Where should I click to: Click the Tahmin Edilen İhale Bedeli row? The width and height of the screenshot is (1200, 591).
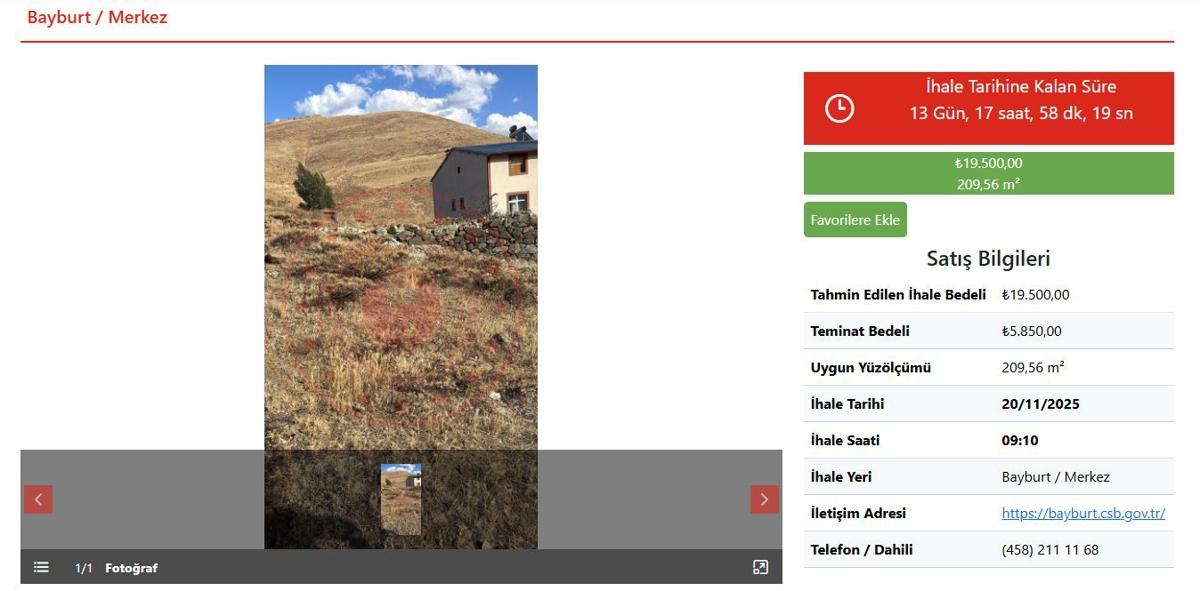coord(989,295)
